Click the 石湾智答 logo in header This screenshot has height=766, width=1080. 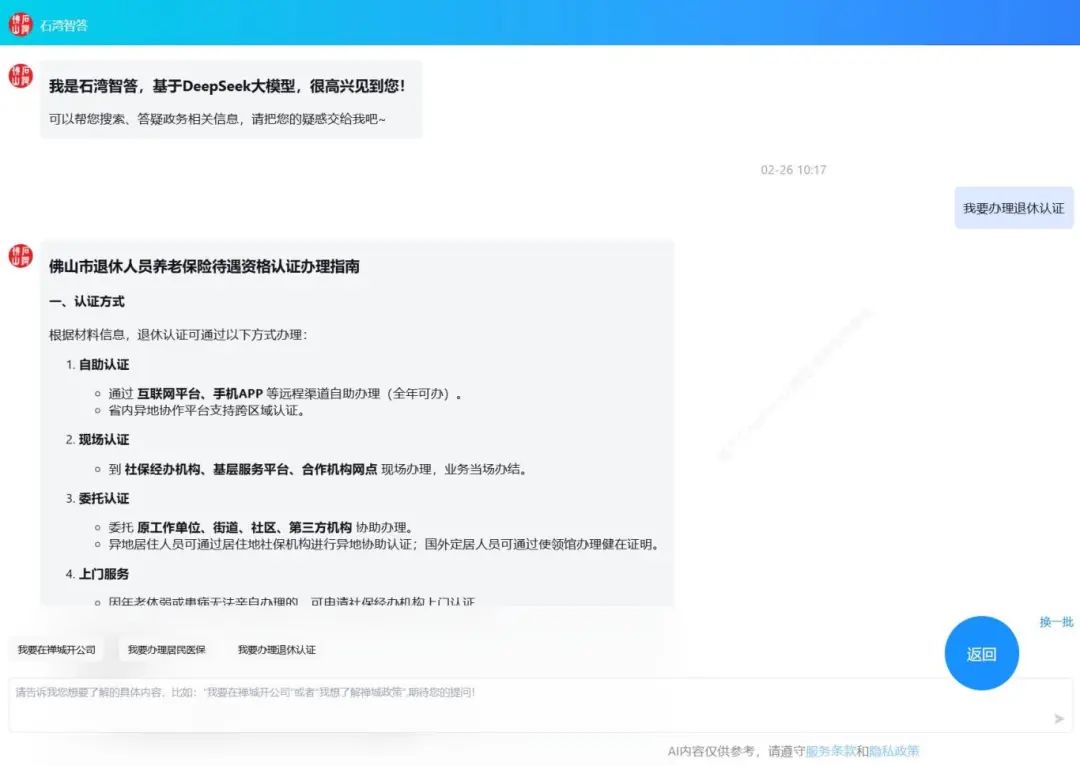21,25
